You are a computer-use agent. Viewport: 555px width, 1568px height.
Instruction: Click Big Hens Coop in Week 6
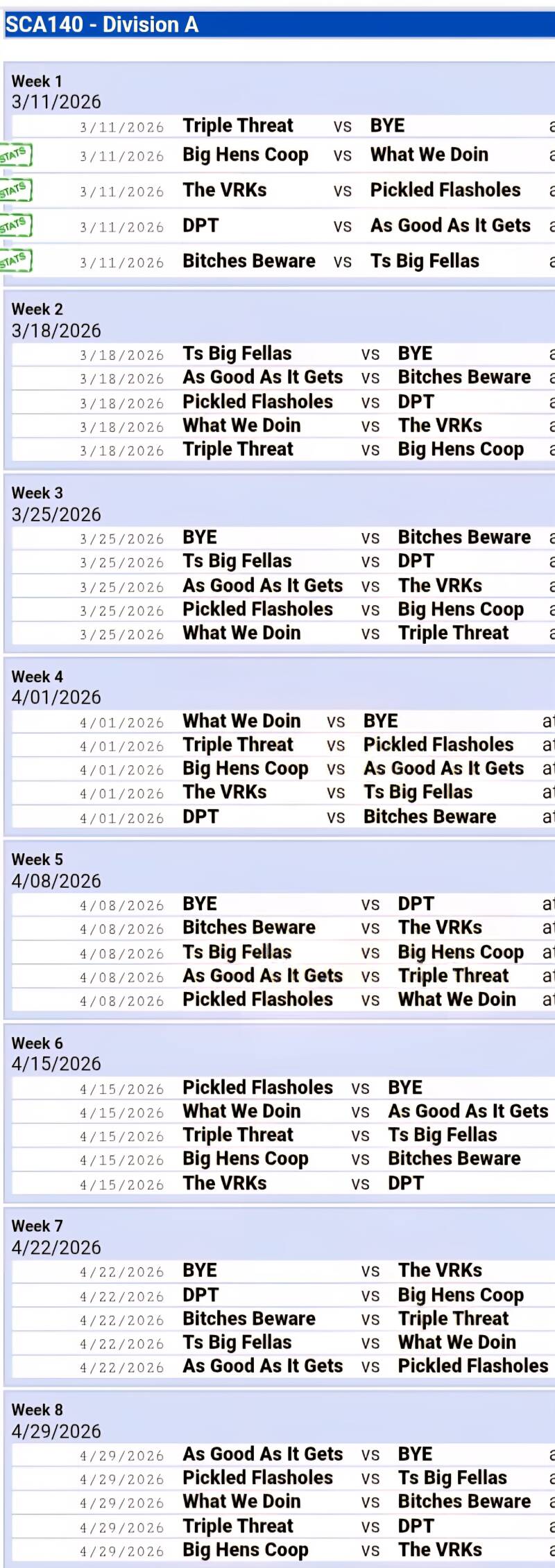pos(245,1158)
